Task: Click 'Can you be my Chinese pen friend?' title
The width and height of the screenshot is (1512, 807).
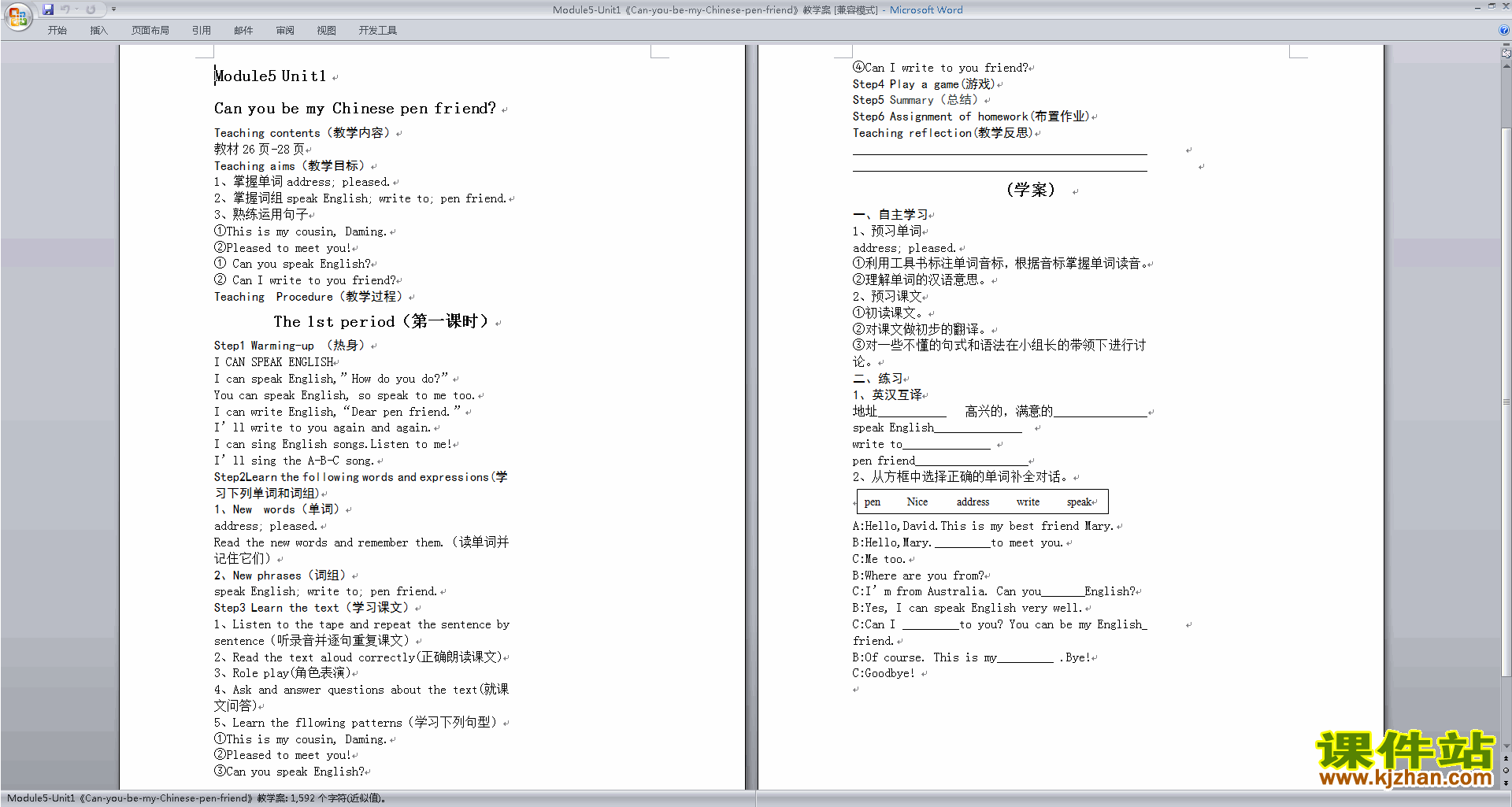Action: 355,109
